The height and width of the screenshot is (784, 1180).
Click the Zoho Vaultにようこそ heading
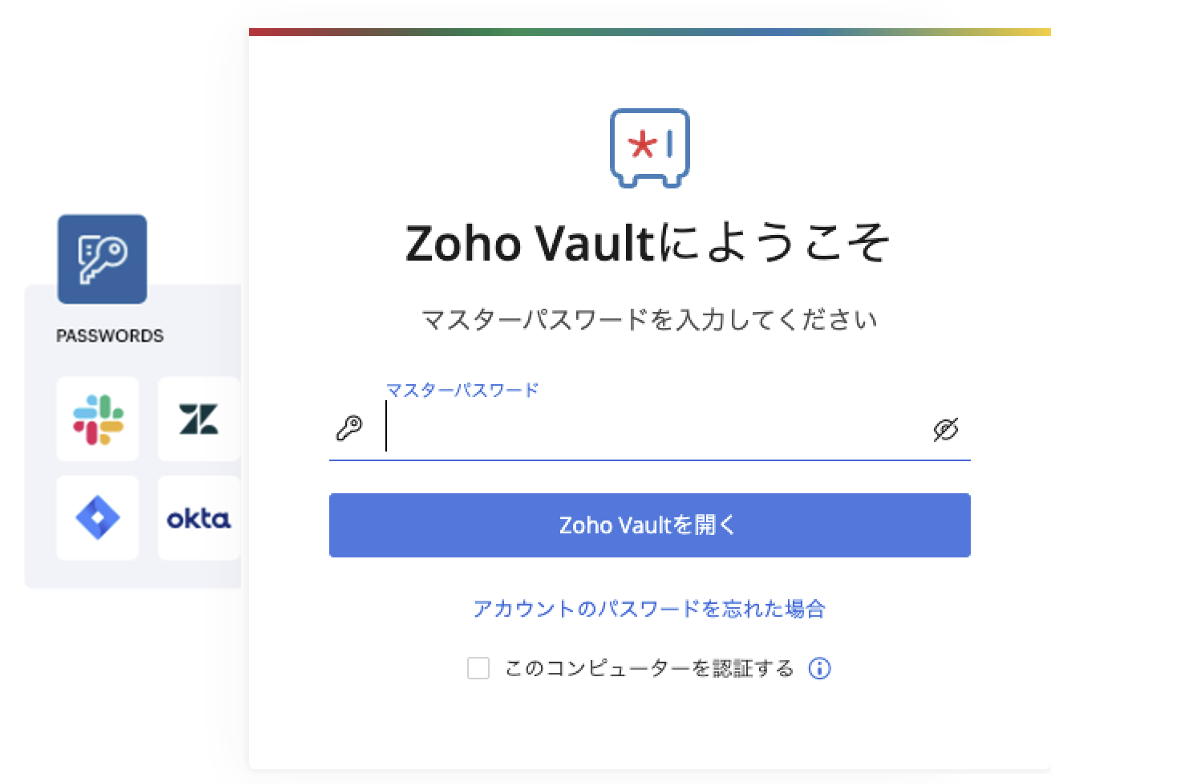648,243
